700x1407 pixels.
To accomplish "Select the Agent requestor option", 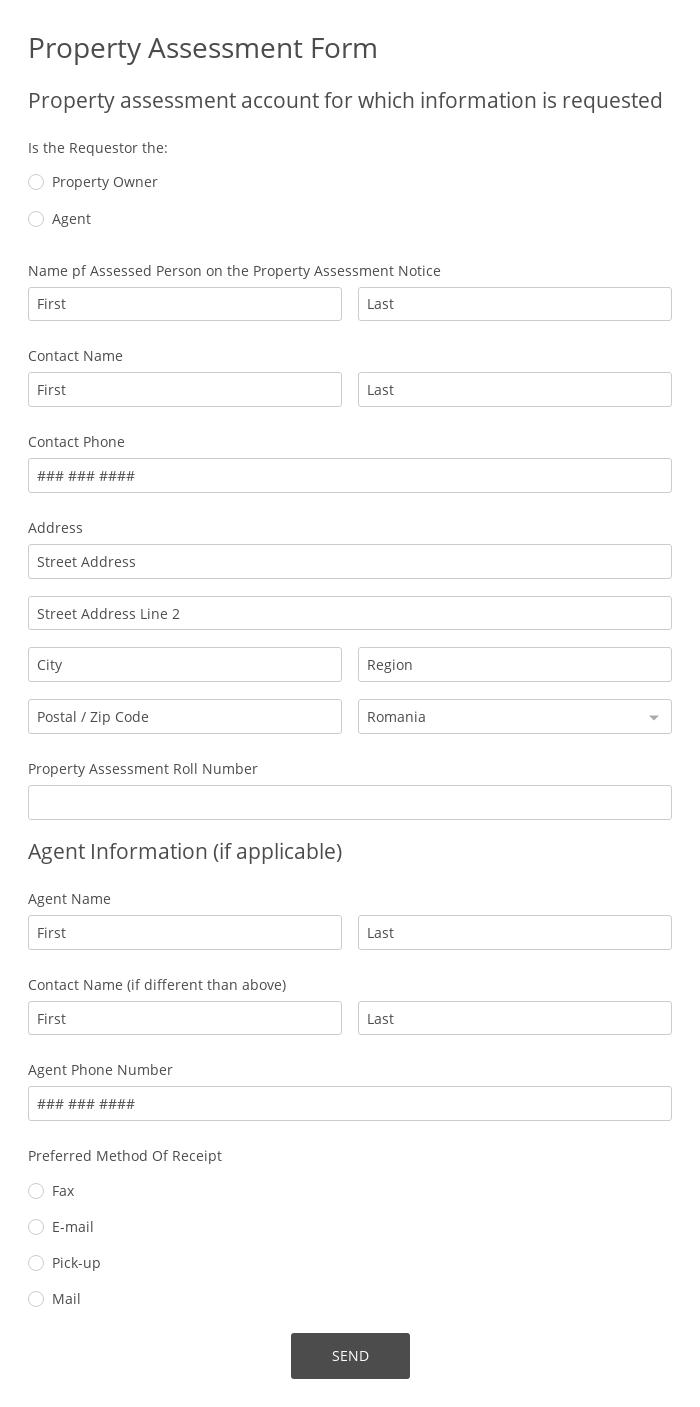I will click(x=36, y=219).
